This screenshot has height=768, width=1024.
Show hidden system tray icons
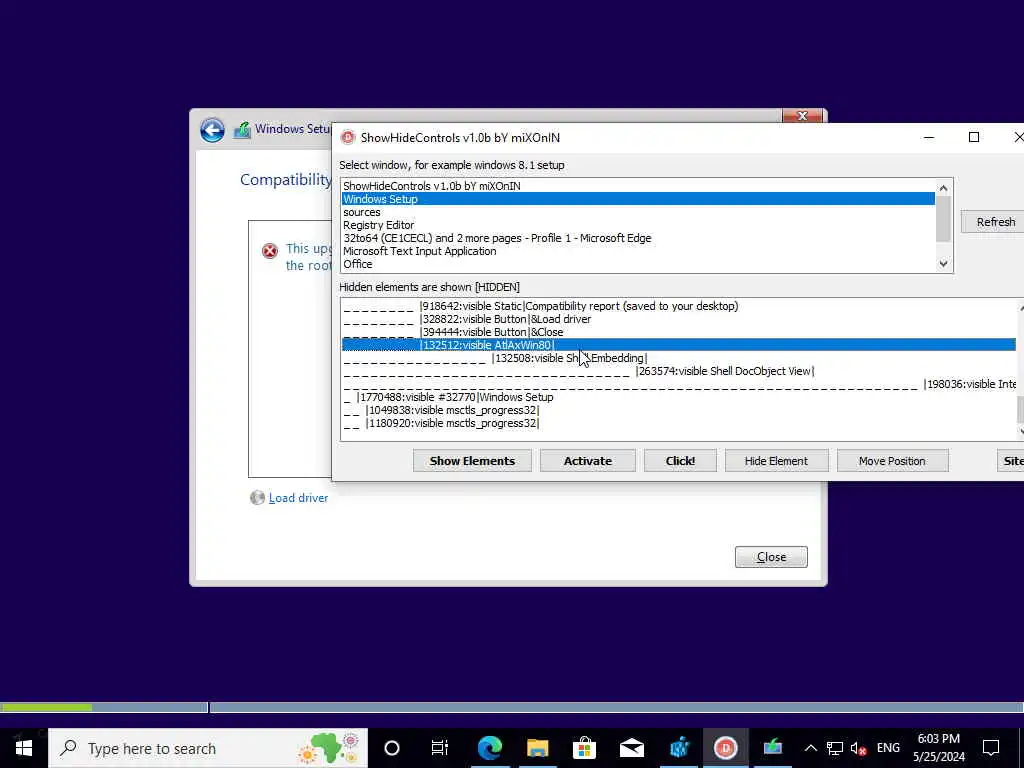pyautogui.click(x=810, y=748)
